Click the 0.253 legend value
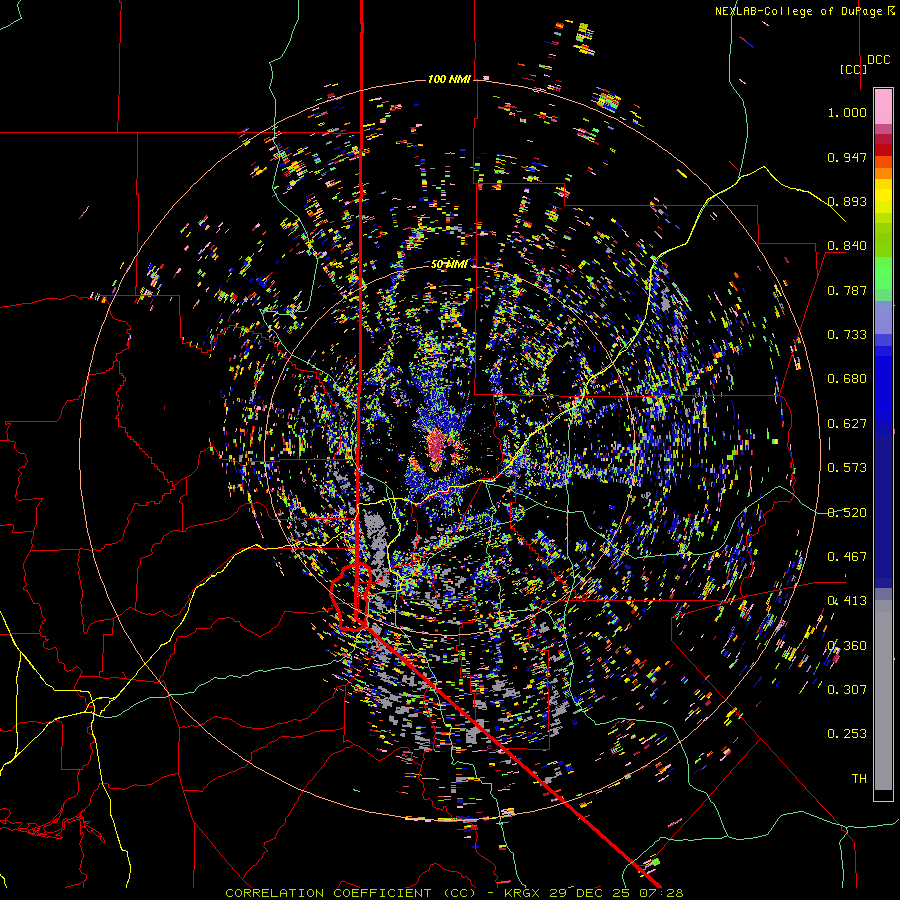900x900 pixels. (847, 734)
